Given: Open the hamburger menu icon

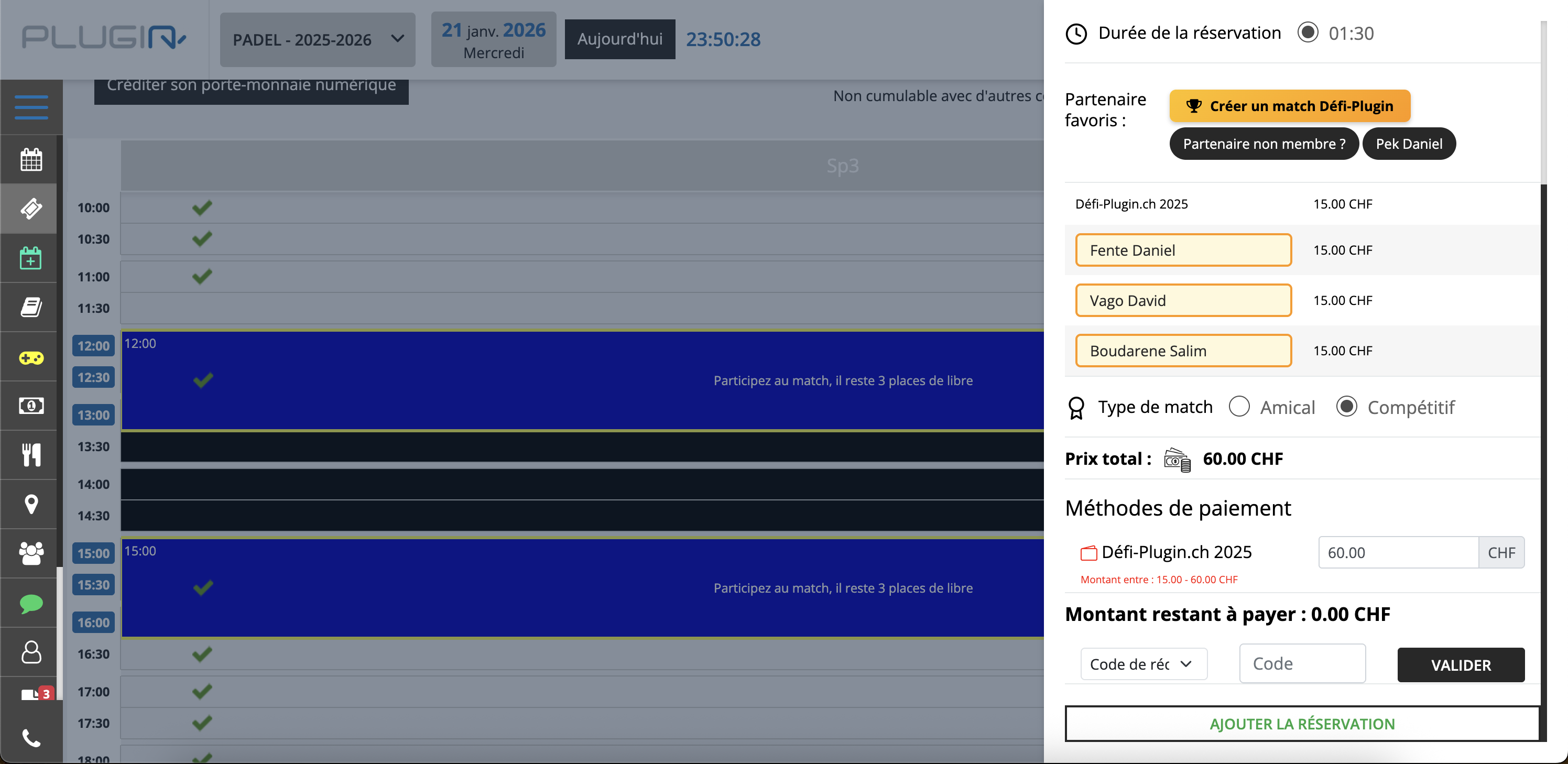Looking at the screenshot, I should coord(31,107).
